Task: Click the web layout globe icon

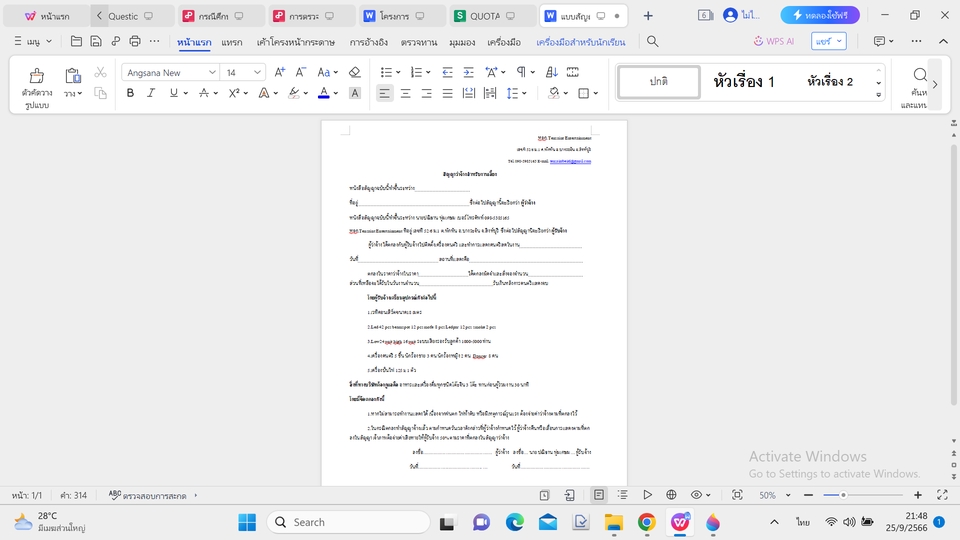Action: 671,495
